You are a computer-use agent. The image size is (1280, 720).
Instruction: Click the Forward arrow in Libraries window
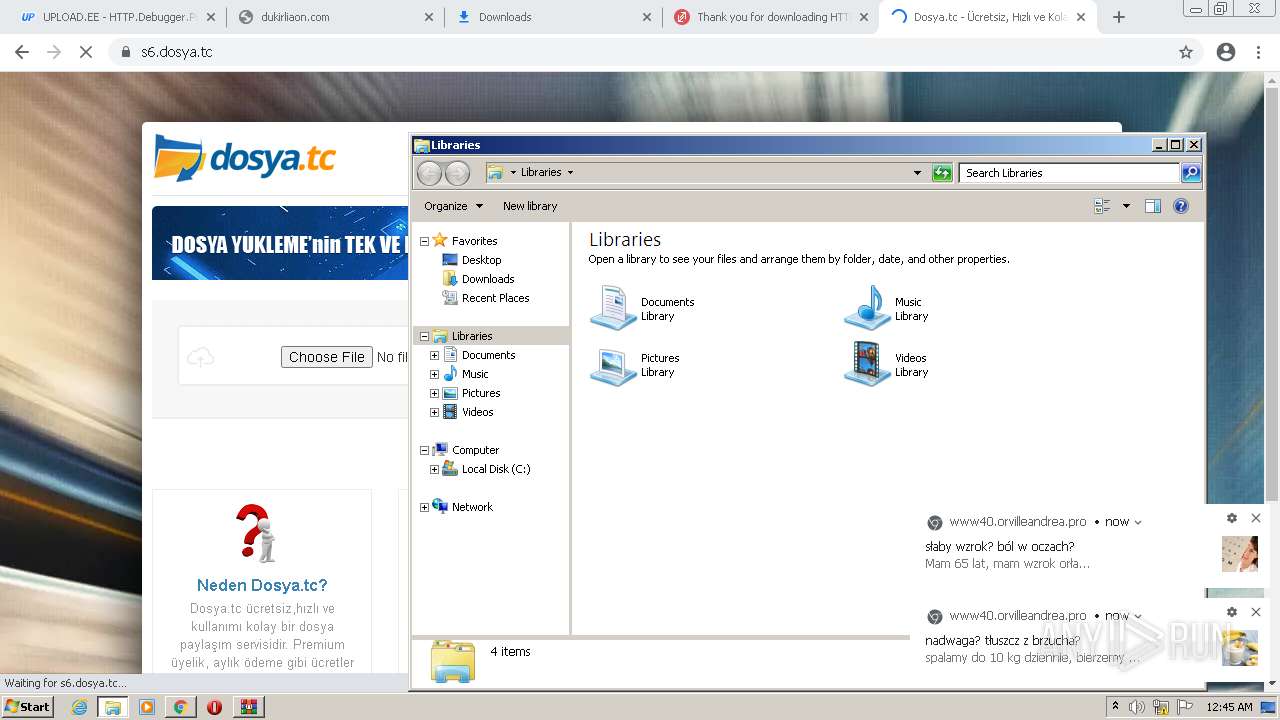click(x=457, y=173)
